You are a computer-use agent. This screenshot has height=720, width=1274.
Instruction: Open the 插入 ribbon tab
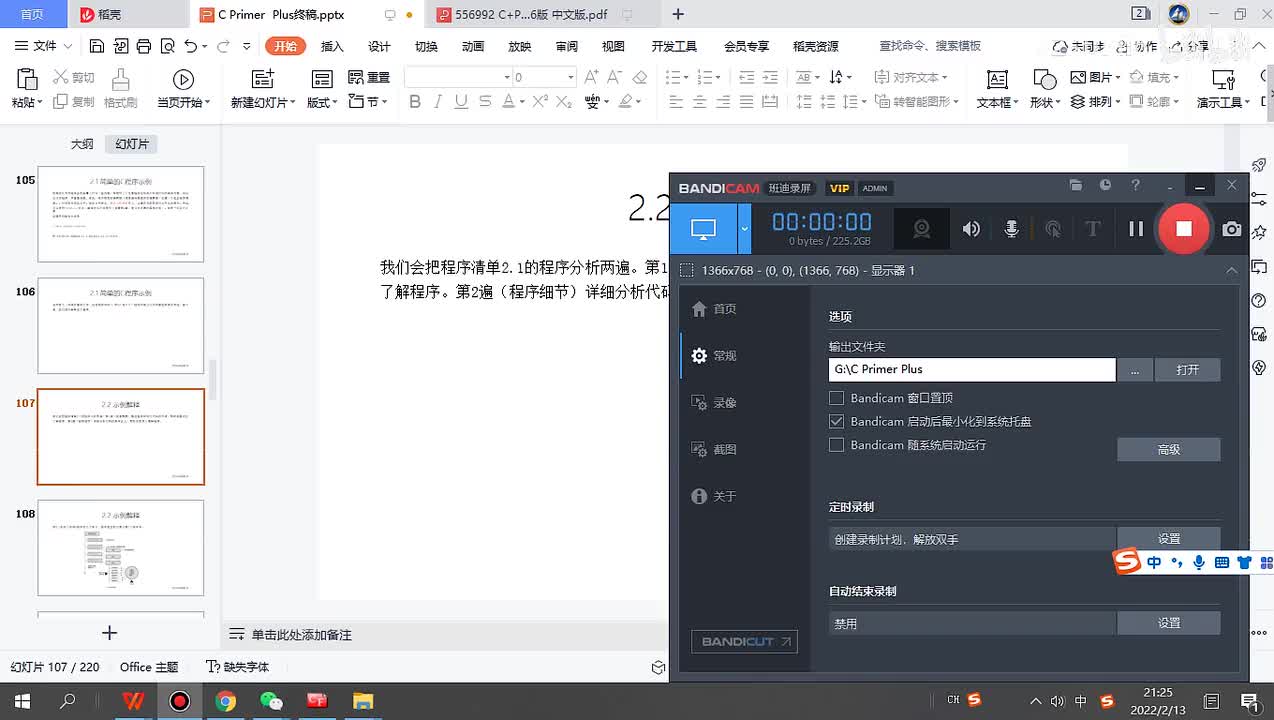coord(332,46)
